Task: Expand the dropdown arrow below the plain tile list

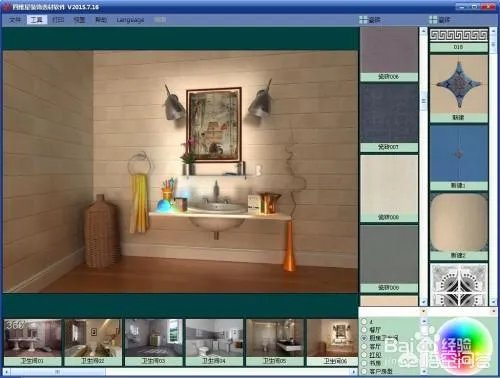Action: pos(424,311)
